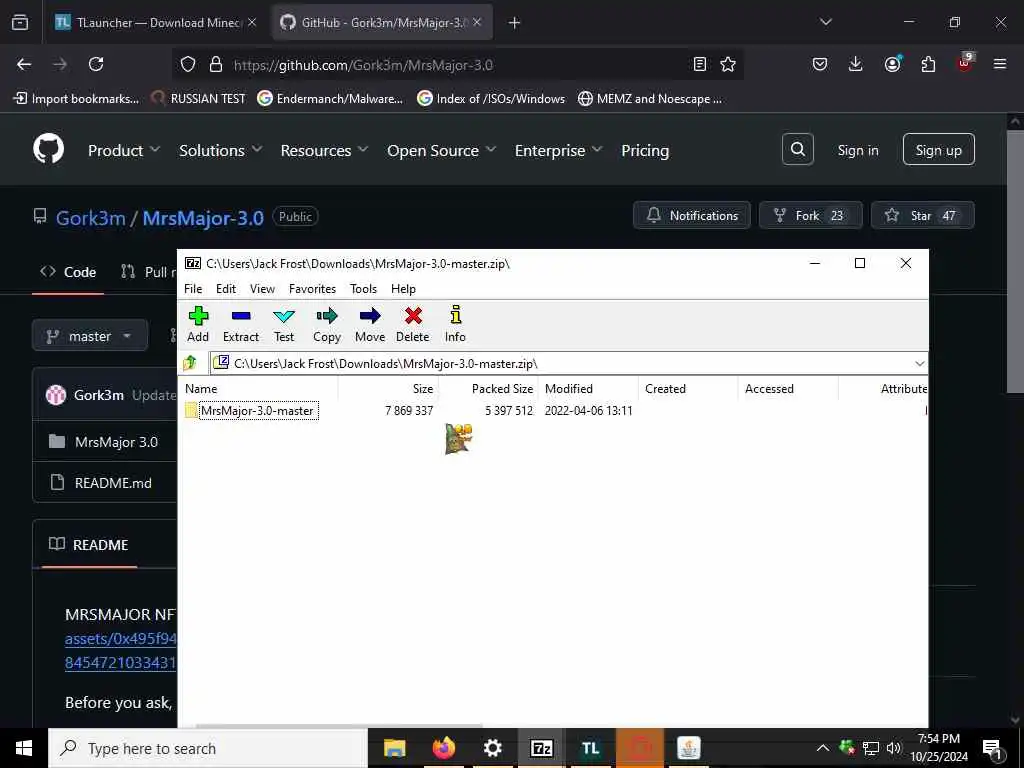The height and width of the screenshot is (768, 1024).
Task: Click the Sign in link
Action: [x=857, y=150]
